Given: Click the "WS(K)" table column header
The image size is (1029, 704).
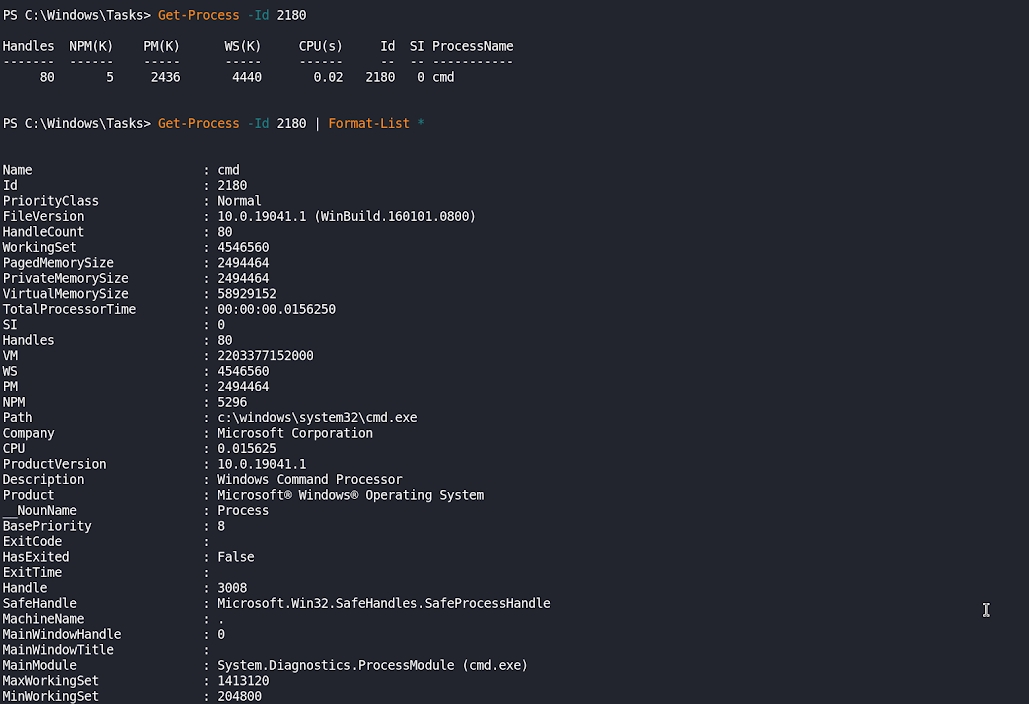Looking at the screenshot, I should tap(243, 46).
